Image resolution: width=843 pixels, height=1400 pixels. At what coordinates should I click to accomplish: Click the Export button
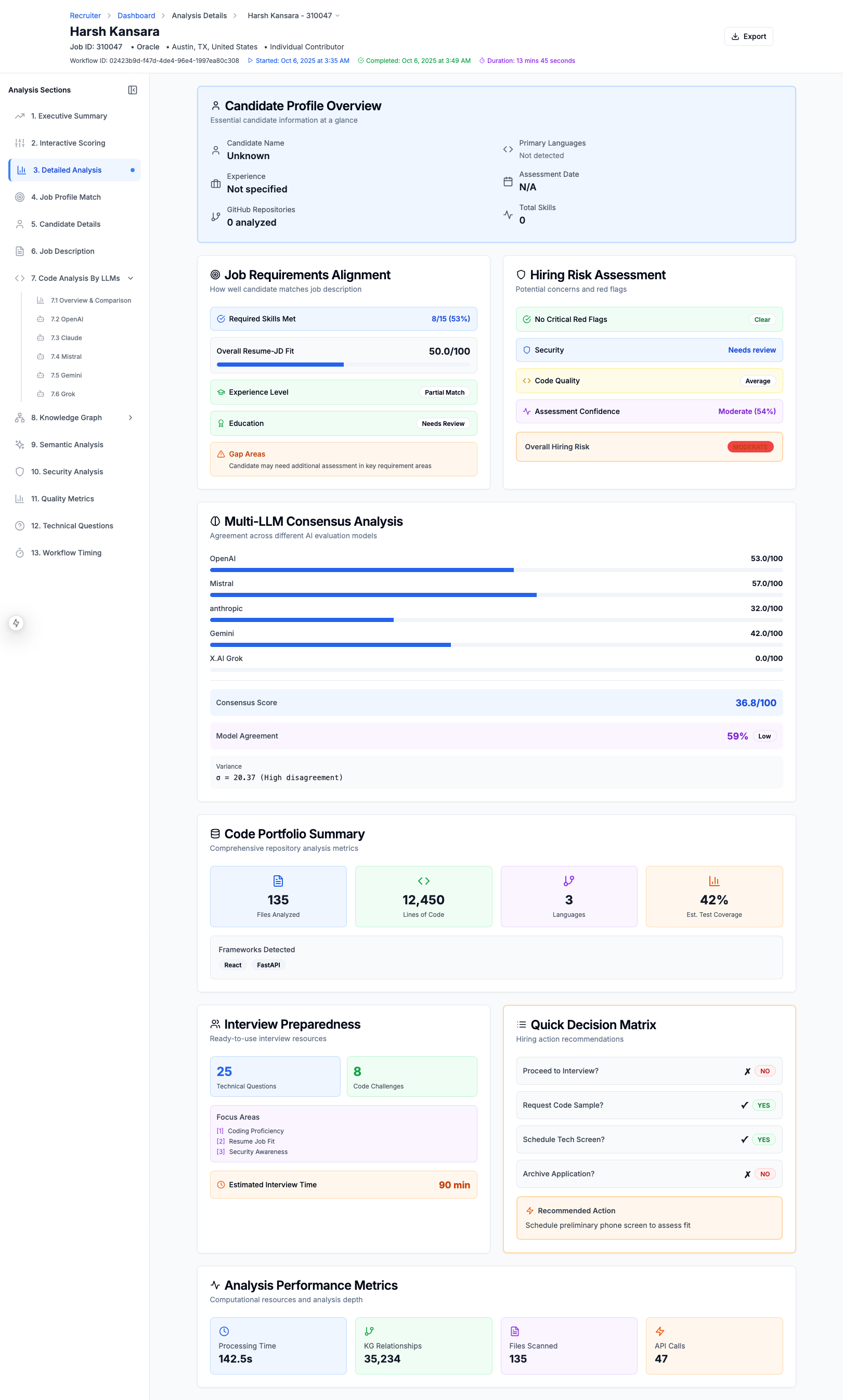(x=748, y=36)
